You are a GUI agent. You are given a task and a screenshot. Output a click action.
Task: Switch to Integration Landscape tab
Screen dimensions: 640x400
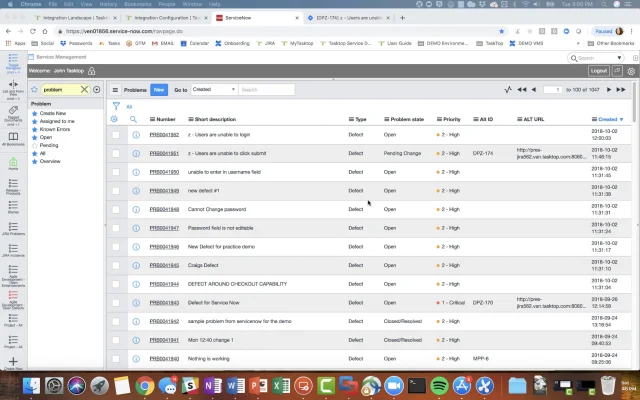tap(76, 18)
